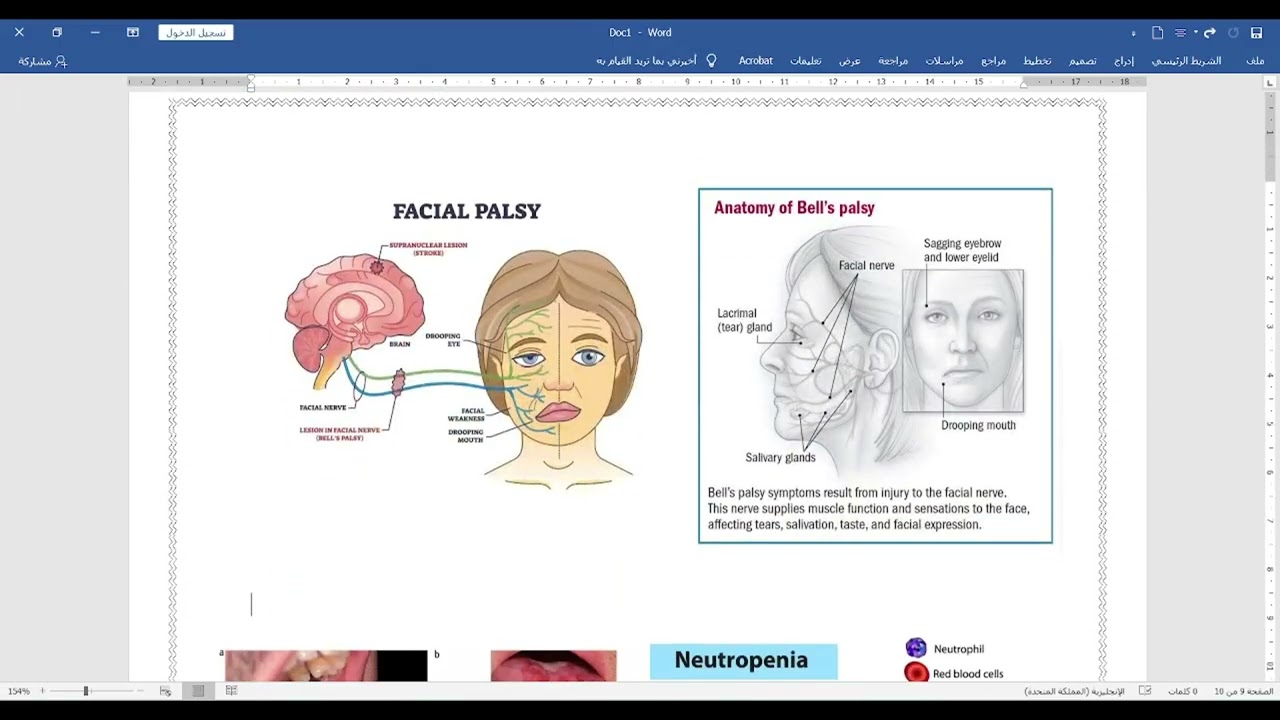Save the document using the save icon

tap(1256, 33)
